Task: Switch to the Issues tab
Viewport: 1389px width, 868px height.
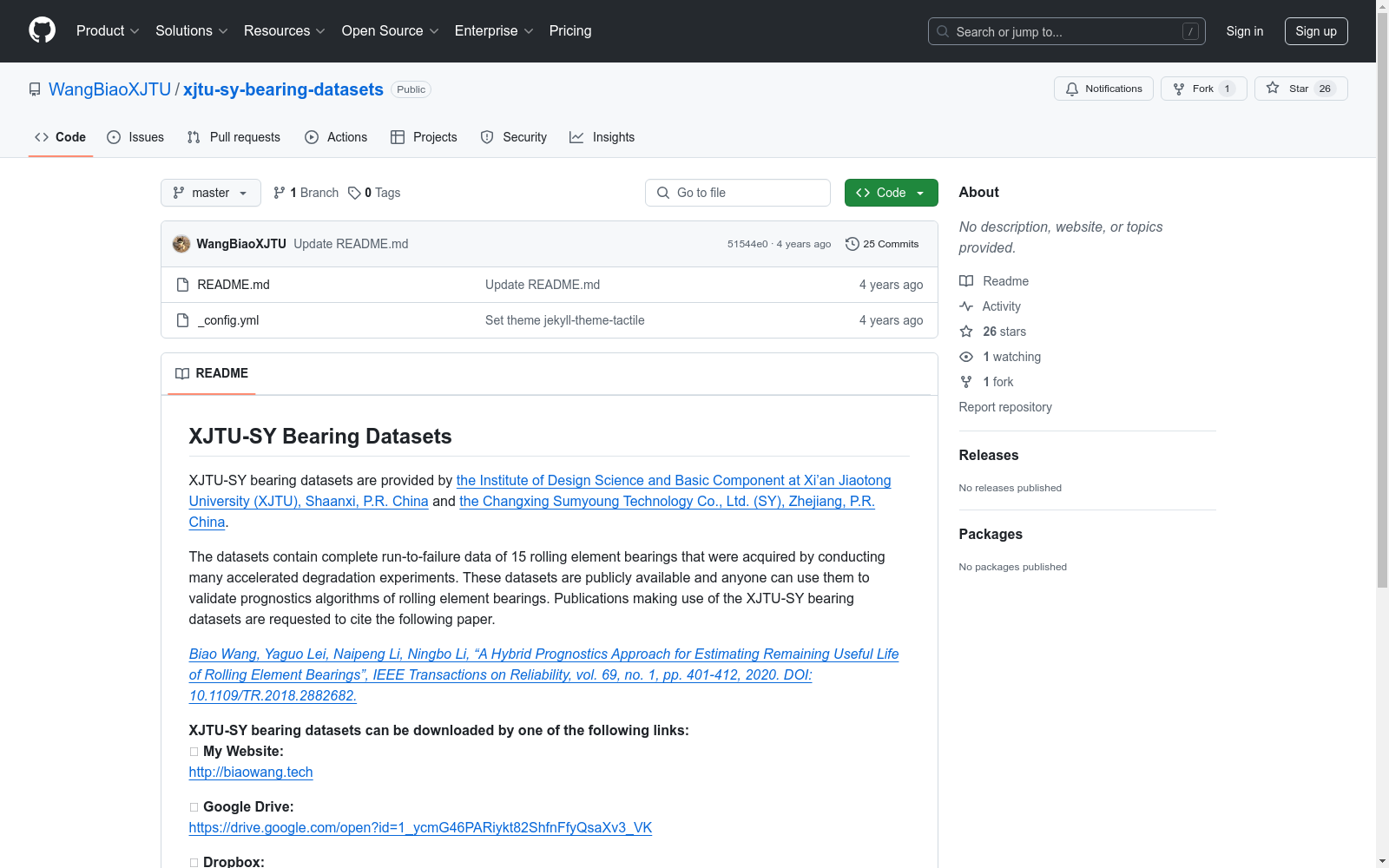Action: tap(135, 137)
